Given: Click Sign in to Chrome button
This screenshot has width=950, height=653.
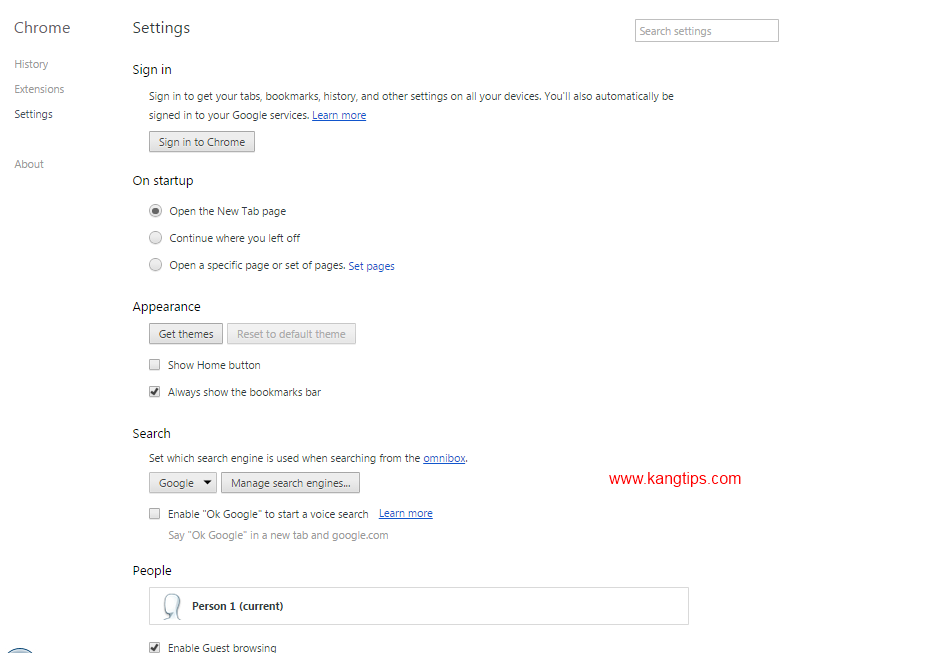Looking at the screenshot, I should coord(202,142).
